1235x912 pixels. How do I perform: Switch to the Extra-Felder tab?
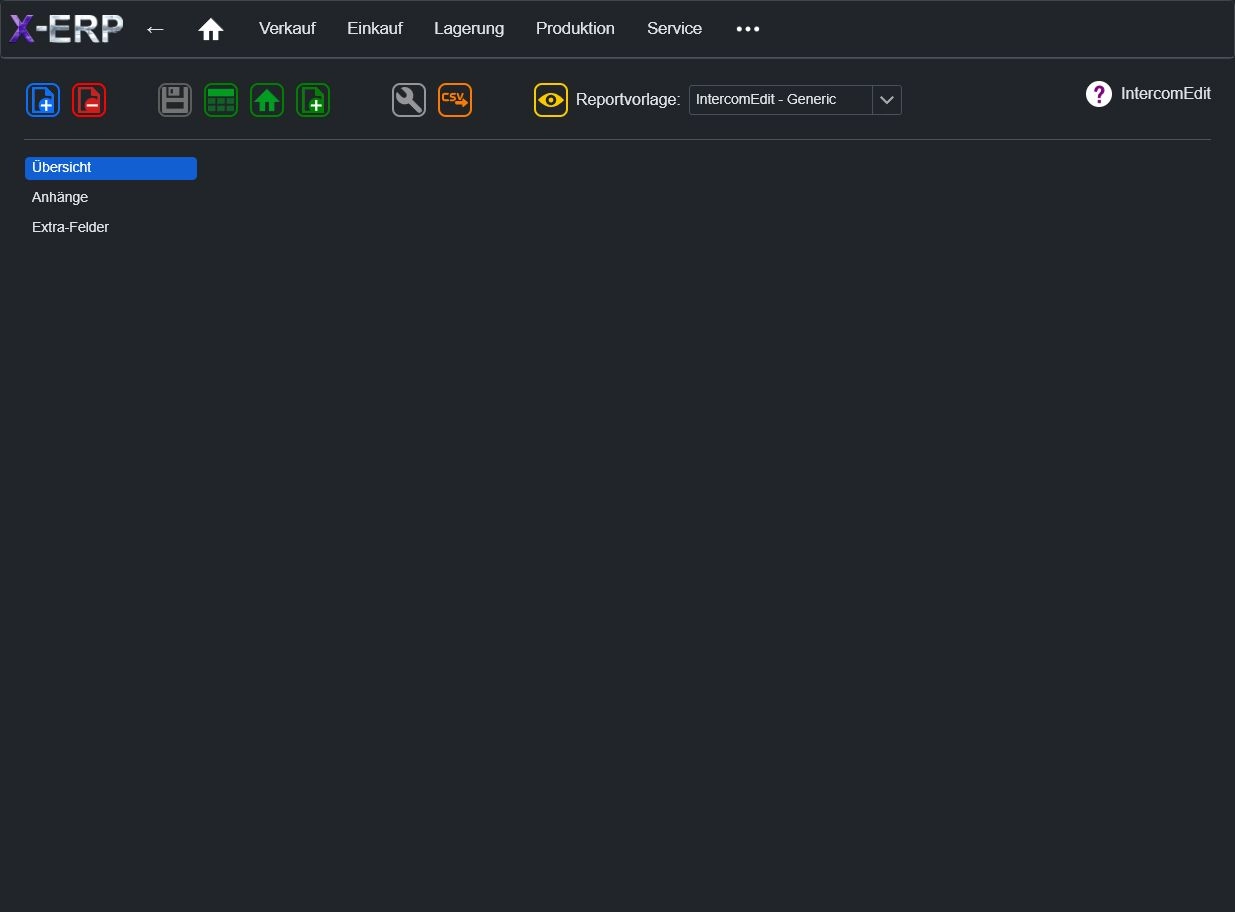[x=70, y=228]
